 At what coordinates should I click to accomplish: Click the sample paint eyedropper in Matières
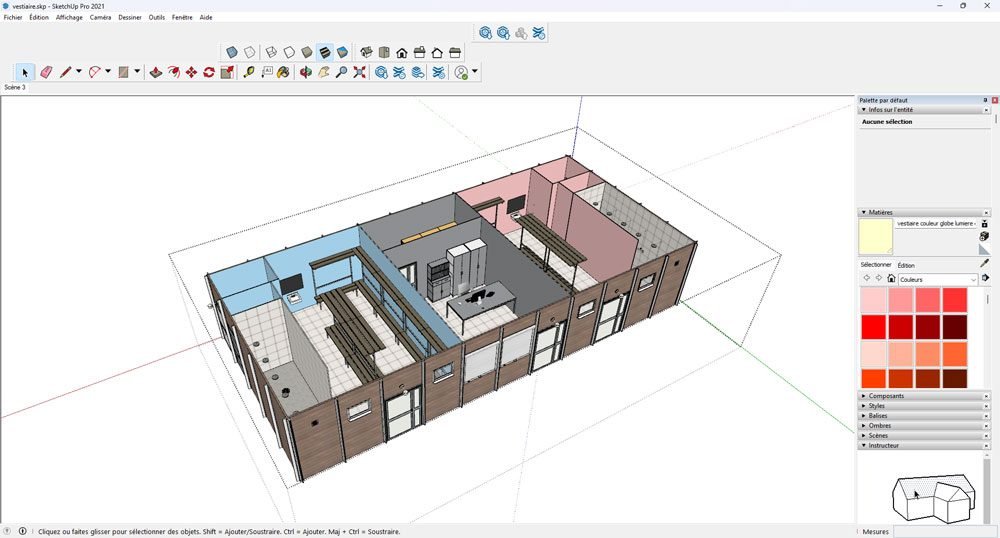click(x=984, y=263)
